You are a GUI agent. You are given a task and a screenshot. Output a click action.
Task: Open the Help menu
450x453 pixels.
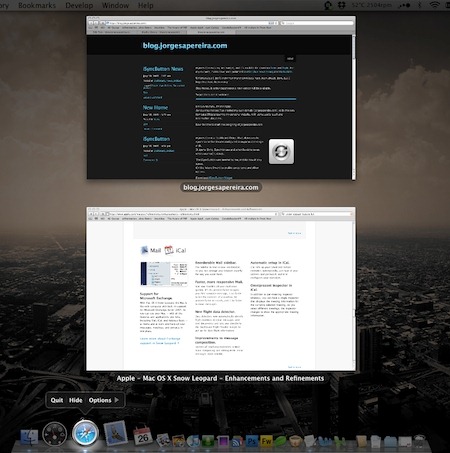pyautogui.click(x=146, y=5)
